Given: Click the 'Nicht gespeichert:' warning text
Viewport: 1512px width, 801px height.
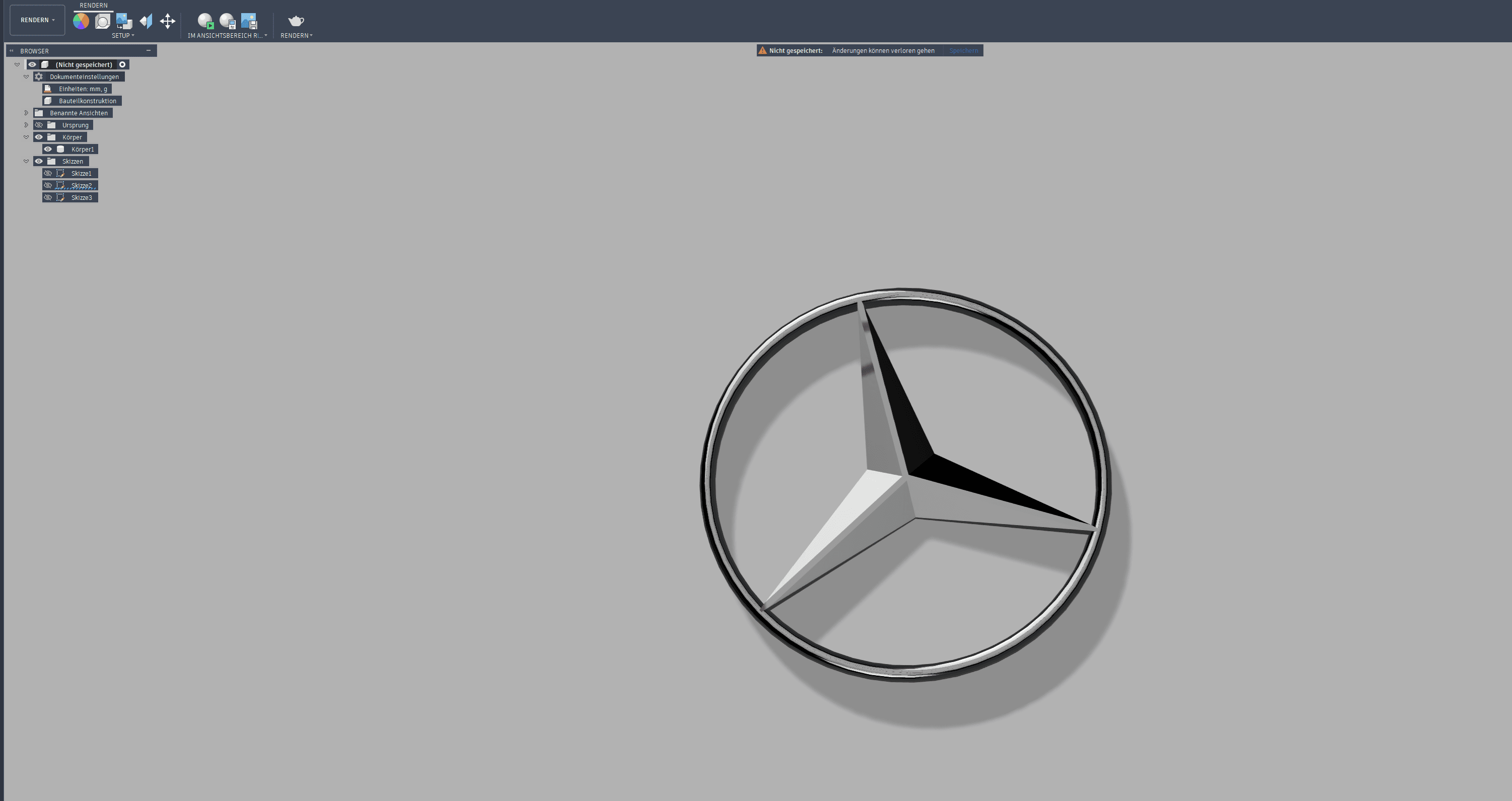Looking at the screenshot, I should click(x=796, y=50).
